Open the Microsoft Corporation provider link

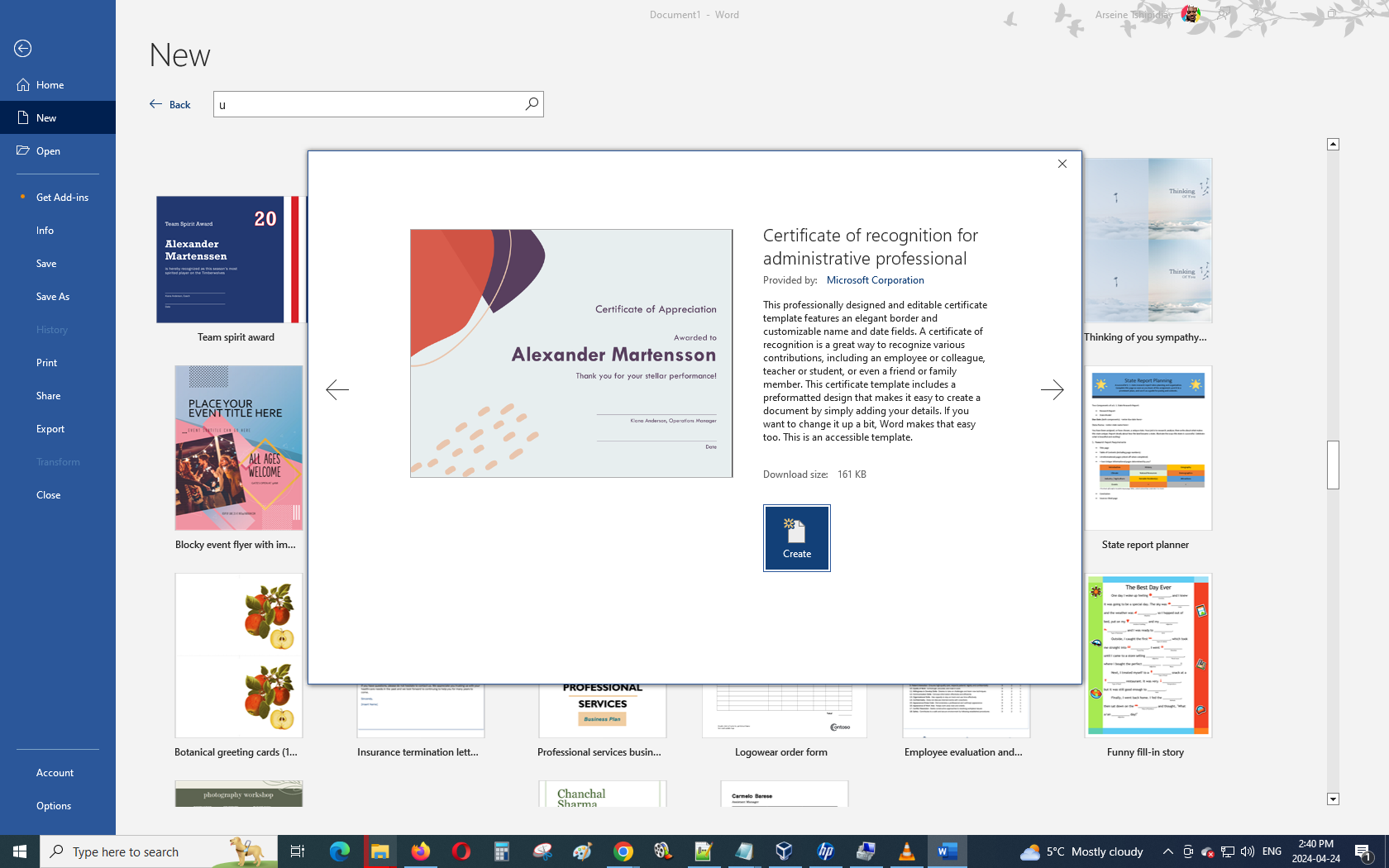coord(875,280)
